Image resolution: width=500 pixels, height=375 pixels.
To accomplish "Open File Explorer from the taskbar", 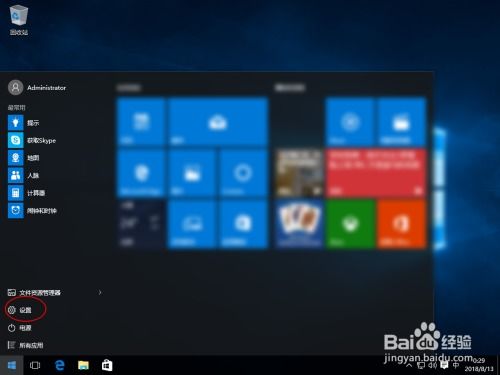I will 83,365.
